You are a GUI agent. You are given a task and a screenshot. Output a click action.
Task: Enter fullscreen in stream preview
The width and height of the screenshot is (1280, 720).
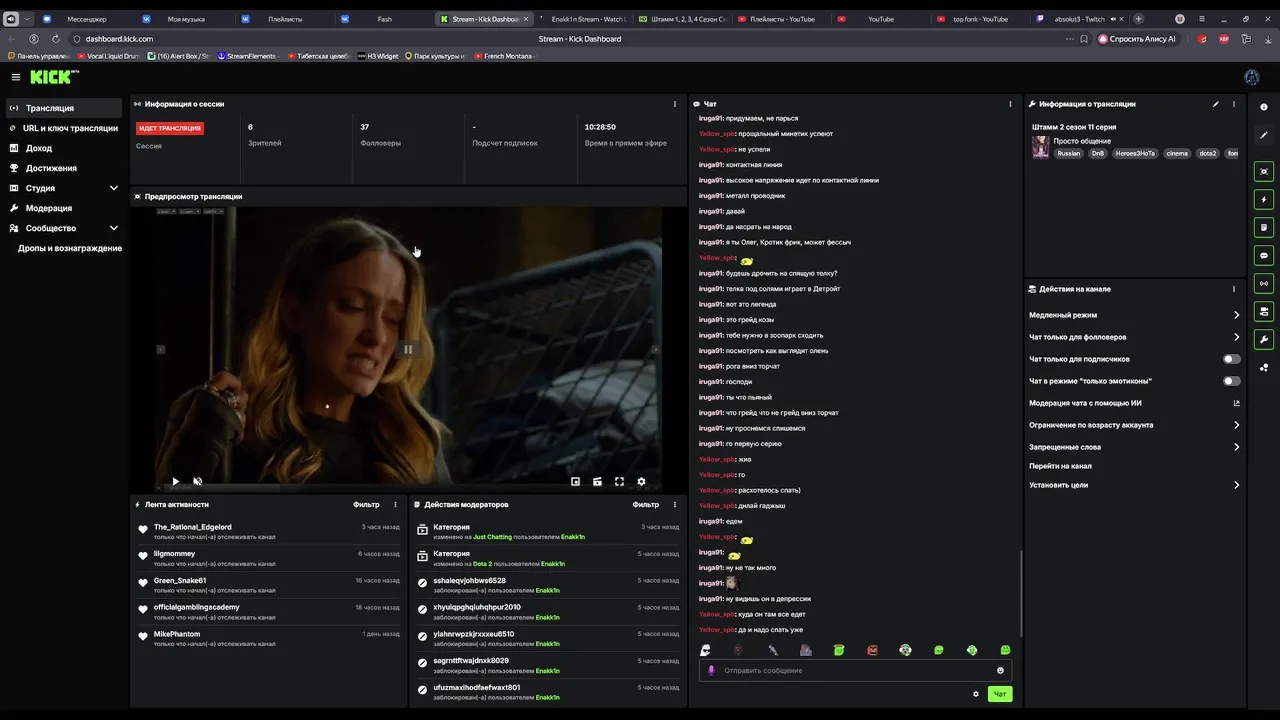(x=619, y=481)
